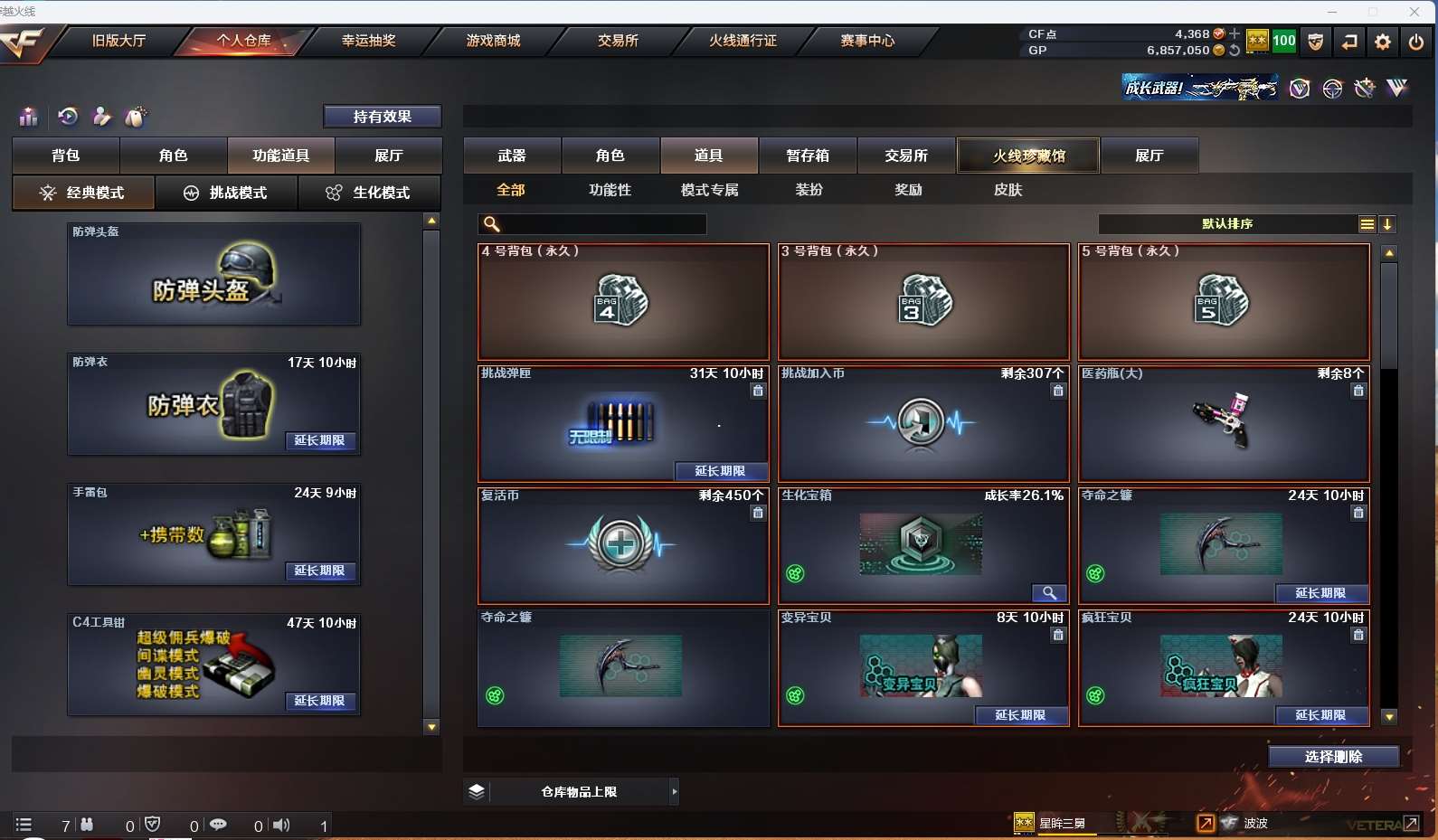Click the magnifier button on 生化宝箱 item
This screenshot has width=1438, height=840.
point(1049,593)
